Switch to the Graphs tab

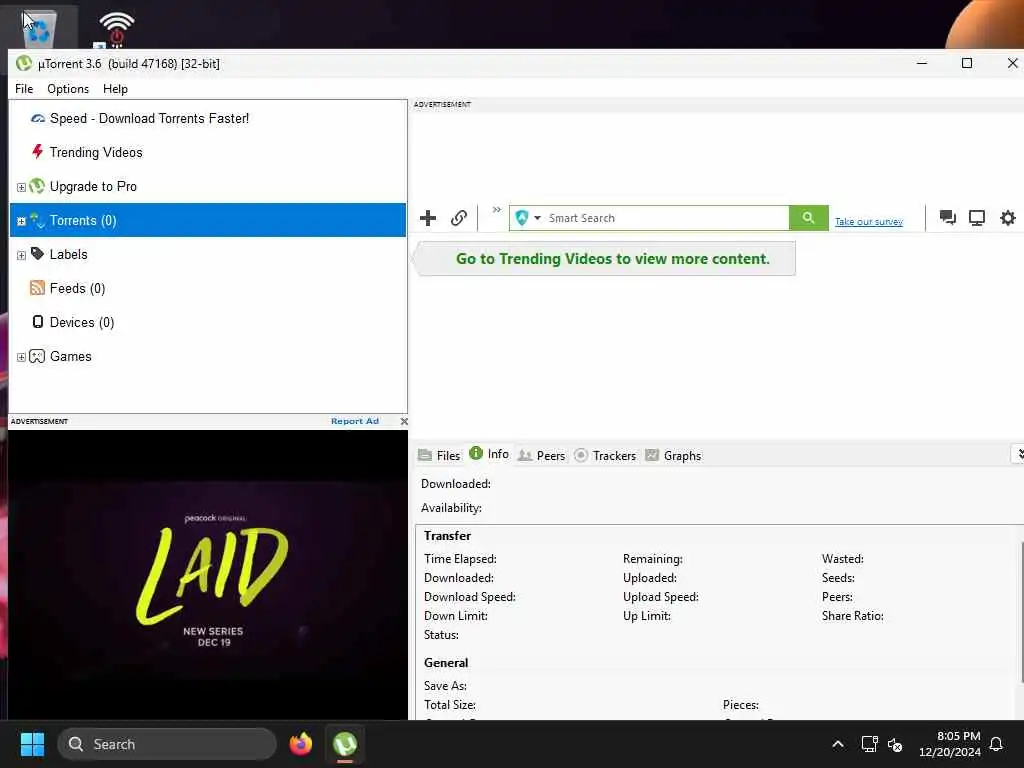click(673, 455)
